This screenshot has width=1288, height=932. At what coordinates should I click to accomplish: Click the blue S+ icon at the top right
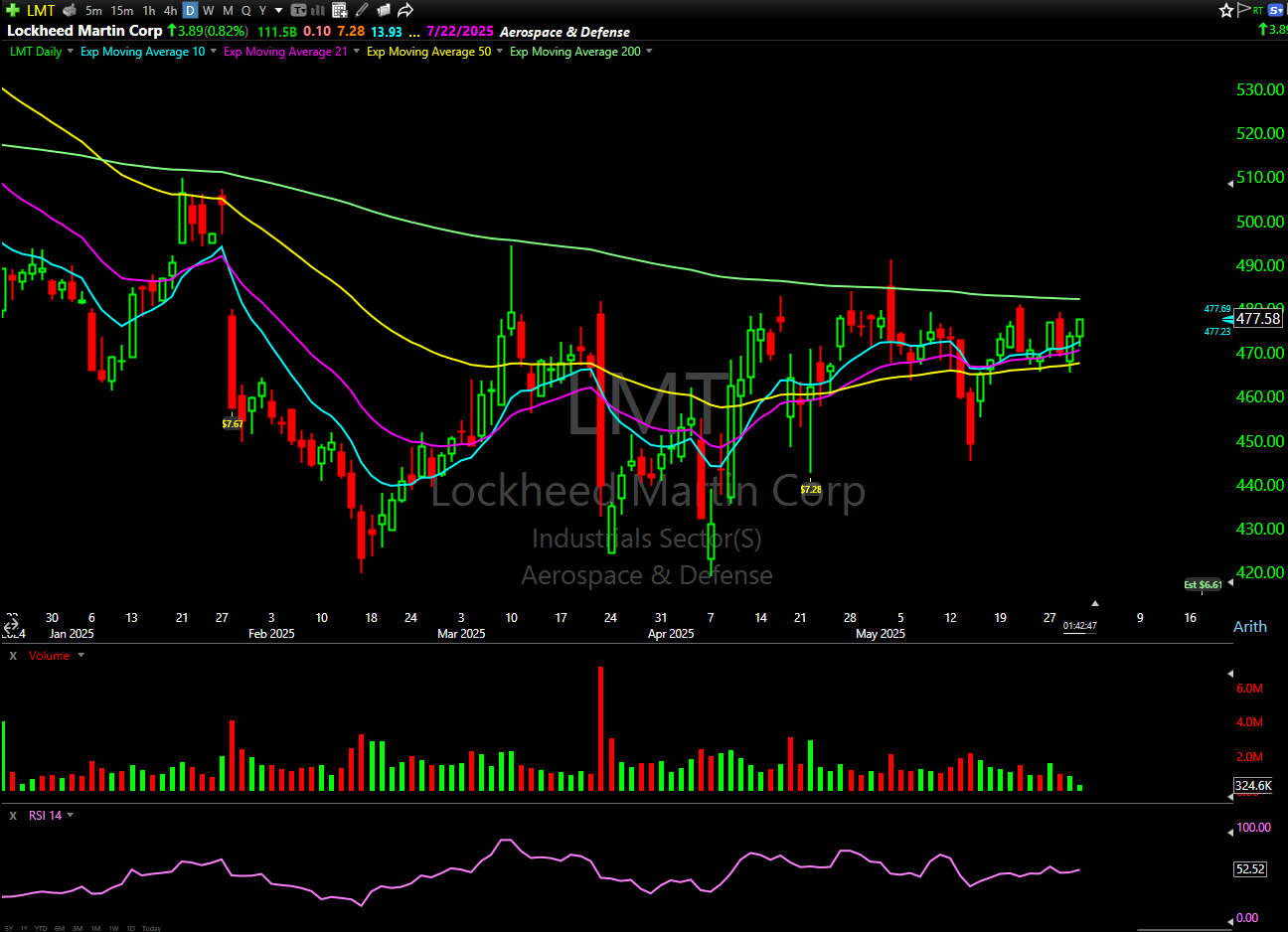pos(1277,10)
